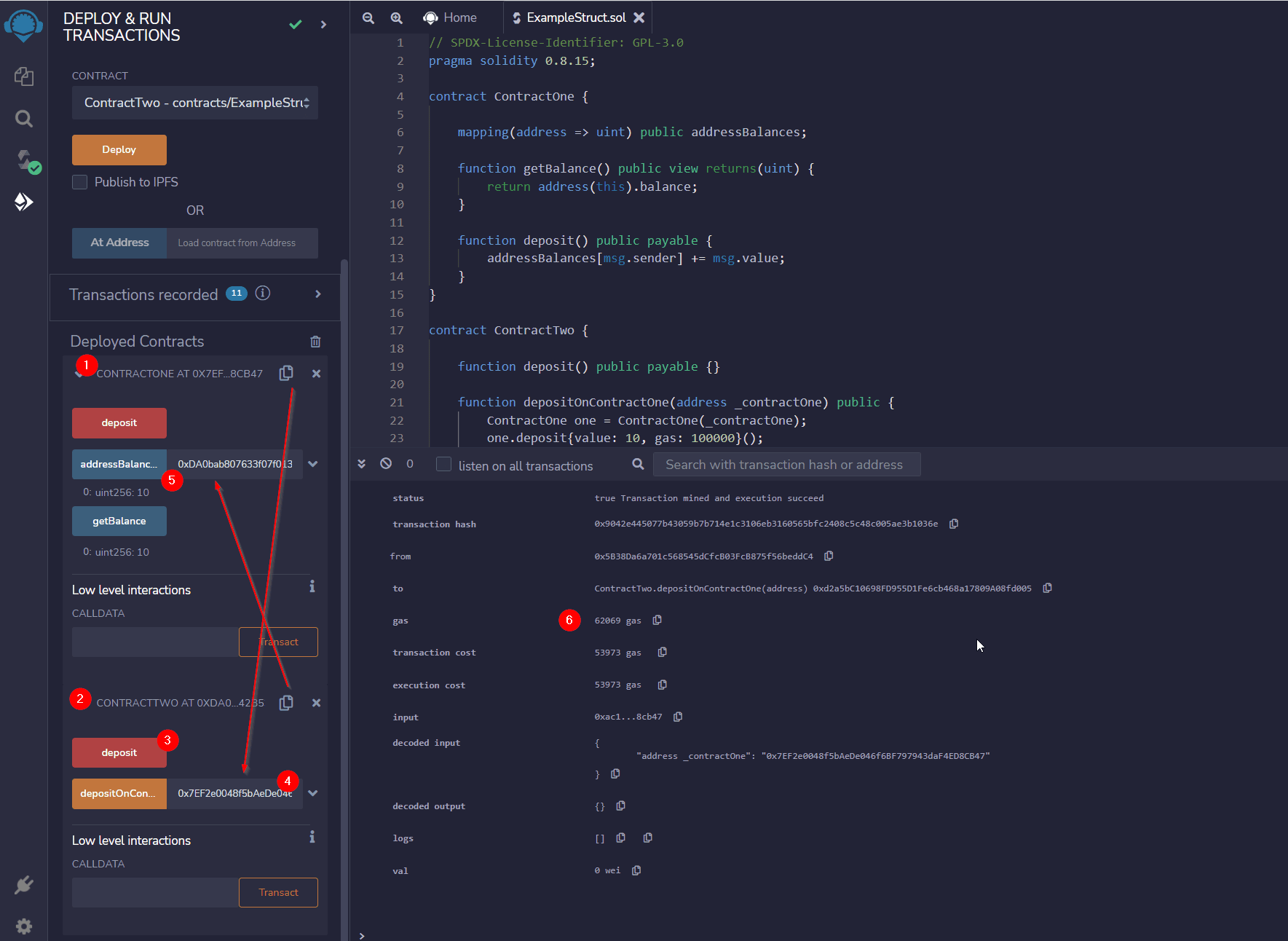Viewport: 1288px width, 941px height.
Task: Copy the ContractOne address
Action: click(286, 373)
